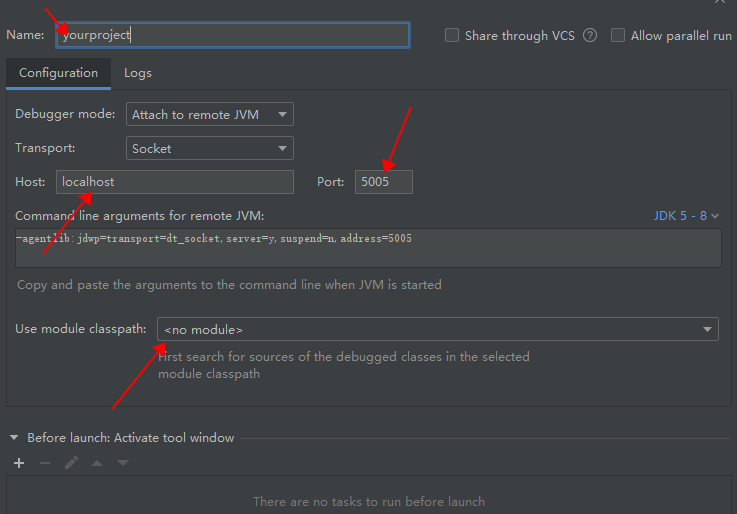Screen dimensions: 737x514
Task: Click the Host field containing localhost
Action: point(175,182)
